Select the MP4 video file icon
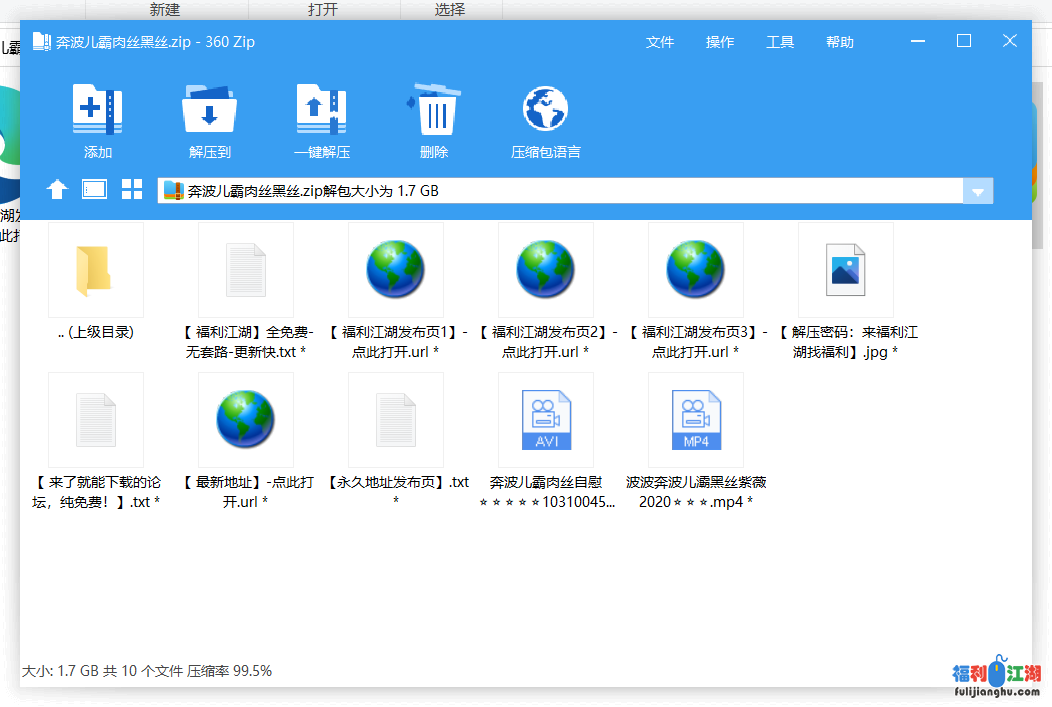Image resolution: width=1052 pixels, height=707 pixels. tap(696, 421)
